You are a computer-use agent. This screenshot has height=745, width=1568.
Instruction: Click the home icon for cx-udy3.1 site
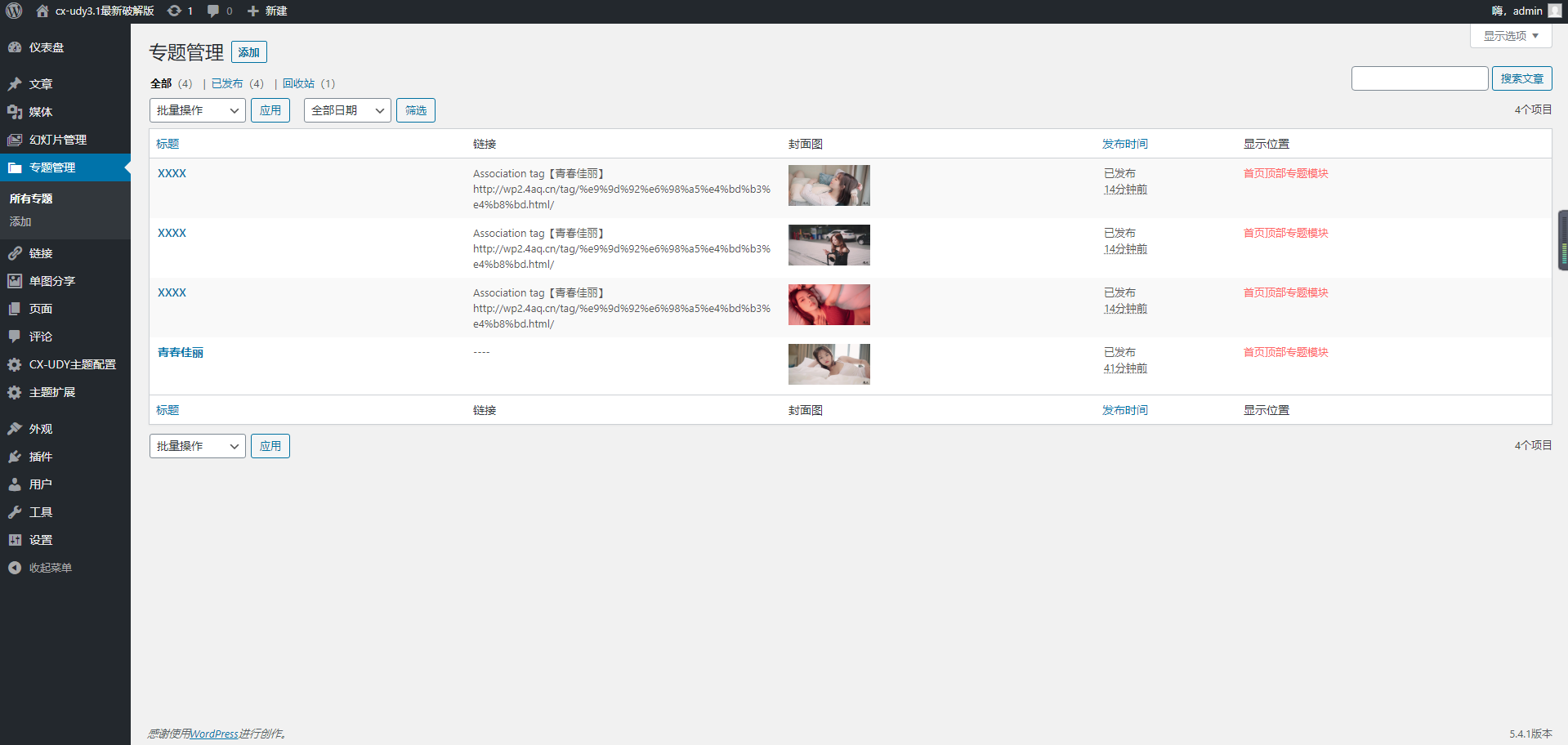[42, 11]
